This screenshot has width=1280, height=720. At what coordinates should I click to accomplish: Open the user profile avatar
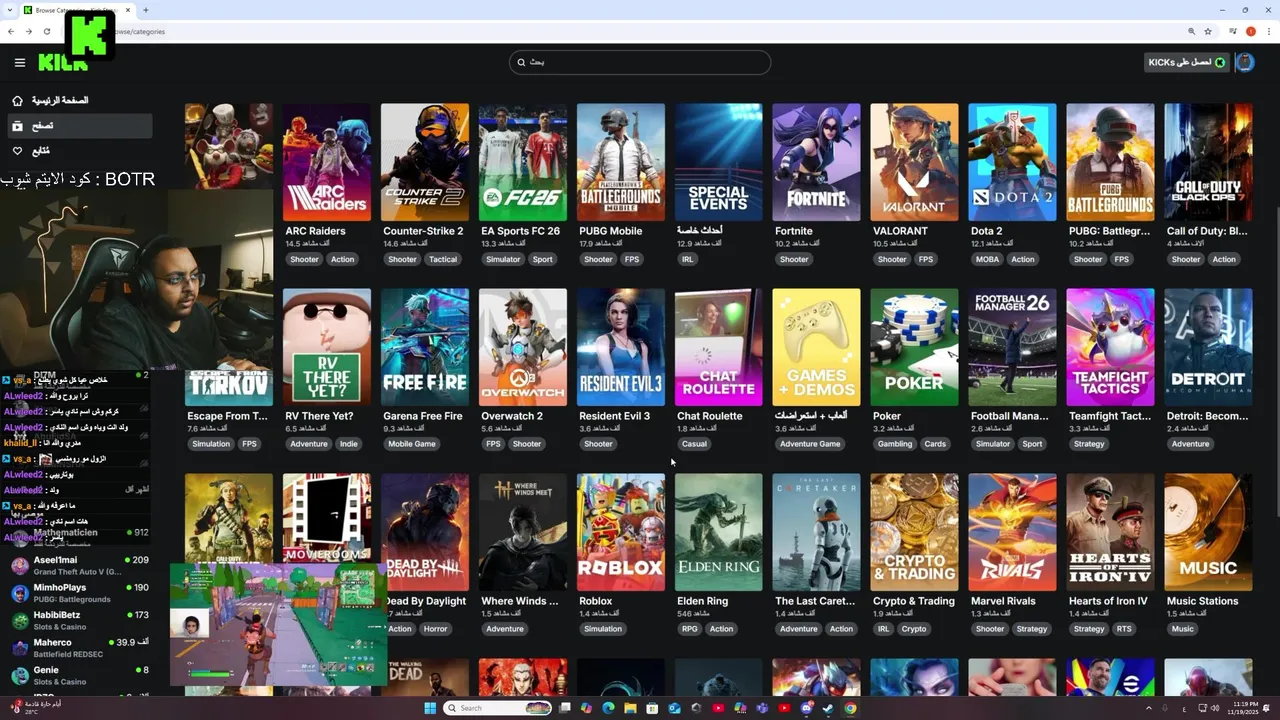pyautogui.click(x=1245, y=62)
